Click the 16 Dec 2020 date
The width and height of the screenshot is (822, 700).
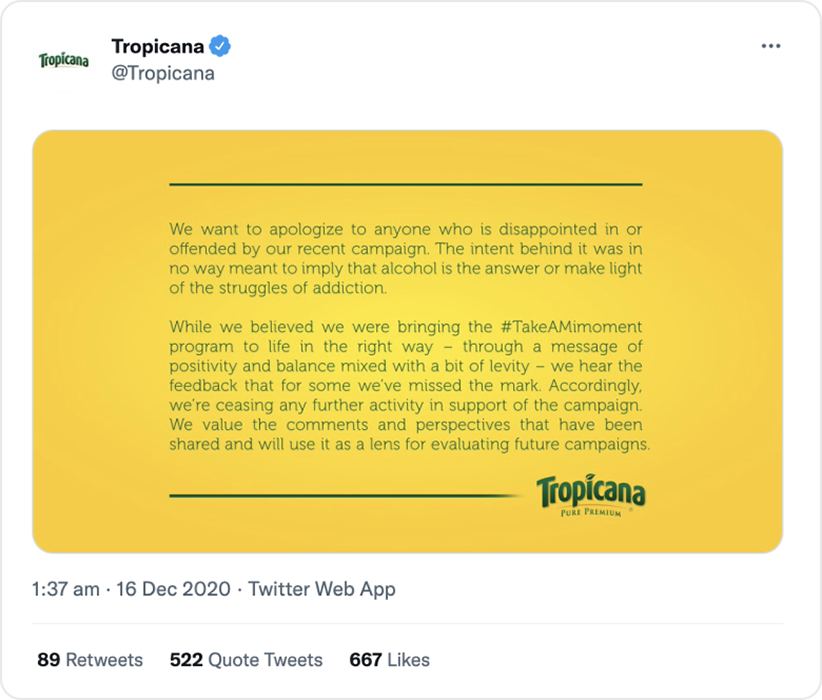tap(175, 589)
